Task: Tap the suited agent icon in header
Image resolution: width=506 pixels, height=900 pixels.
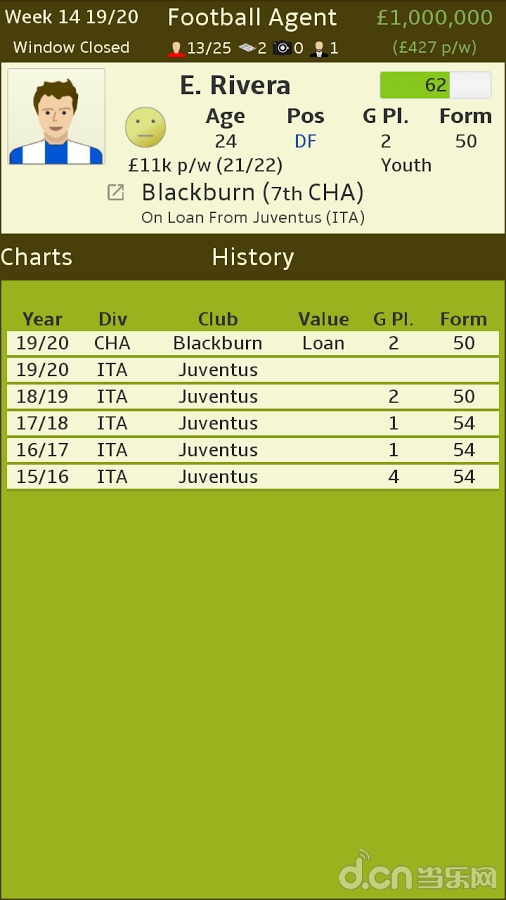Action: click(x=318, y=48)
